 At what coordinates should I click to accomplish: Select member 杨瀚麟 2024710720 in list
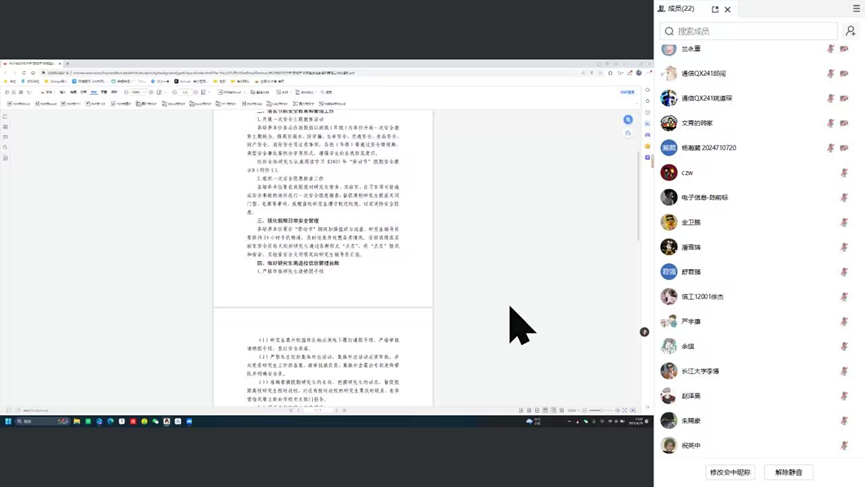pos(708,148)
